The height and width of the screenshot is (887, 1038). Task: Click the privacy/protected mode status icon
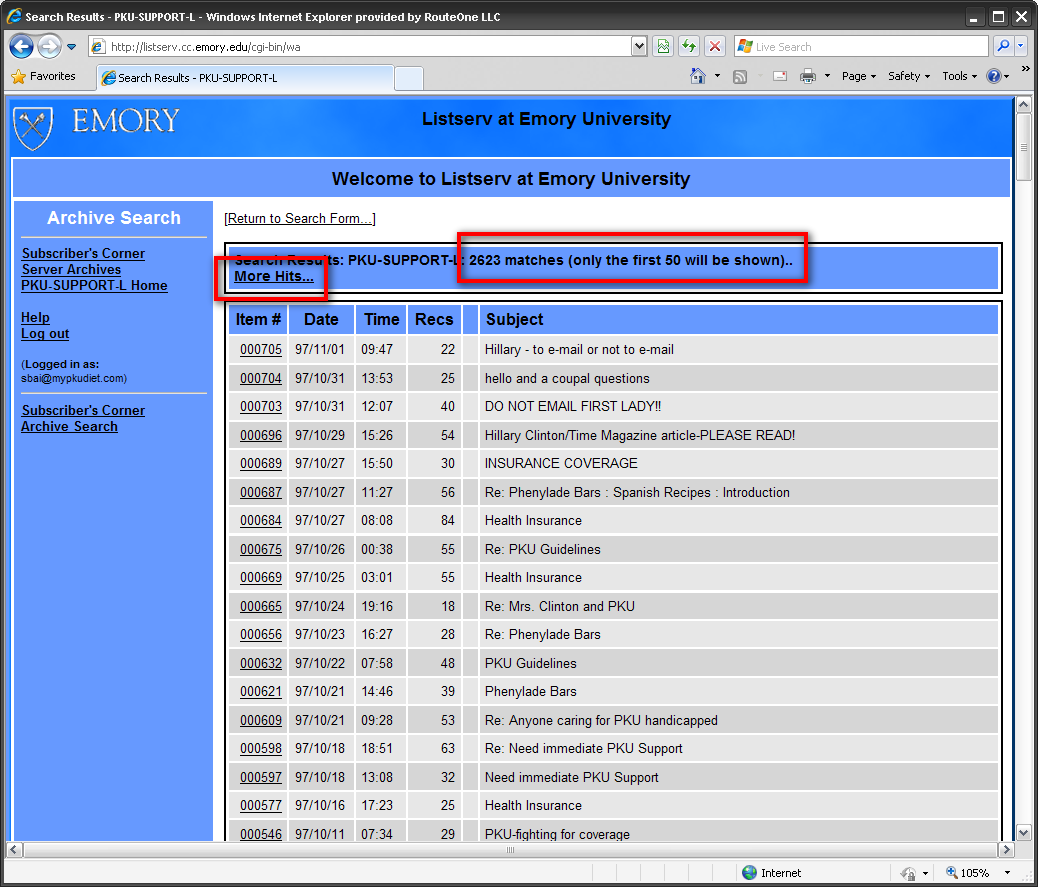[x=908, y=873]
